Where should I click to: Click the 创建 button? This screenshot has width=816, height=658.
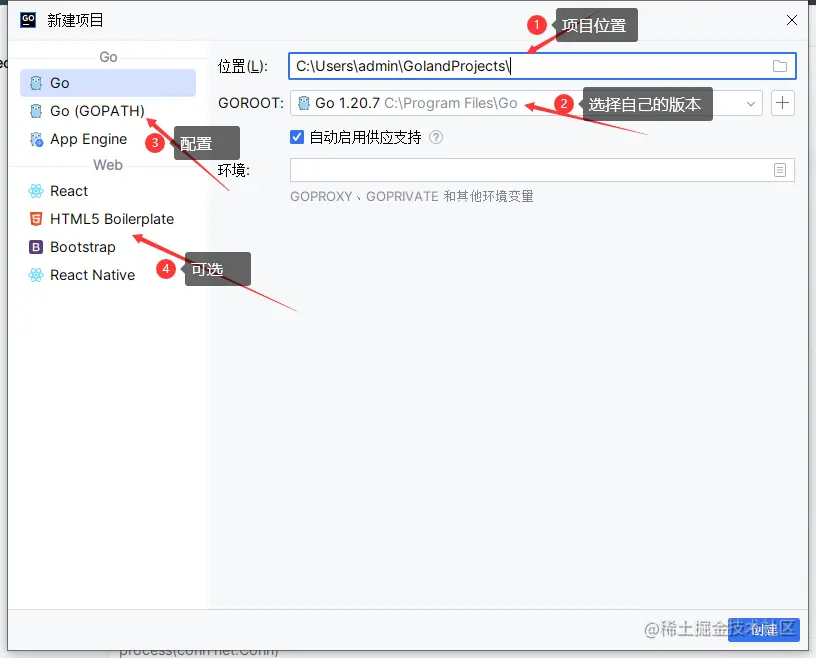tap(763, 630)
